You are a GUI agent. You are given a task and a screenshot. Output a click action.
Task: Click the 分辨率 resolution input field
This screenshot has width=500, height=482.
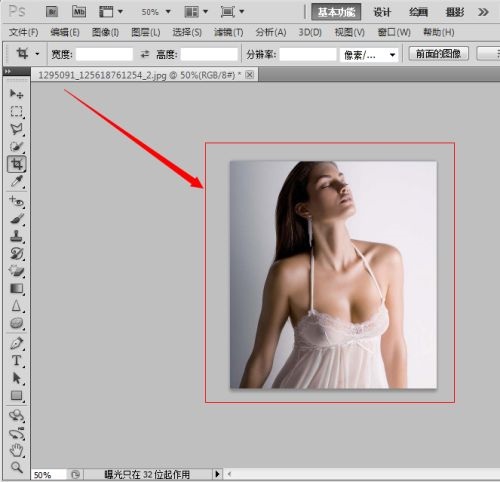point(308,54)
